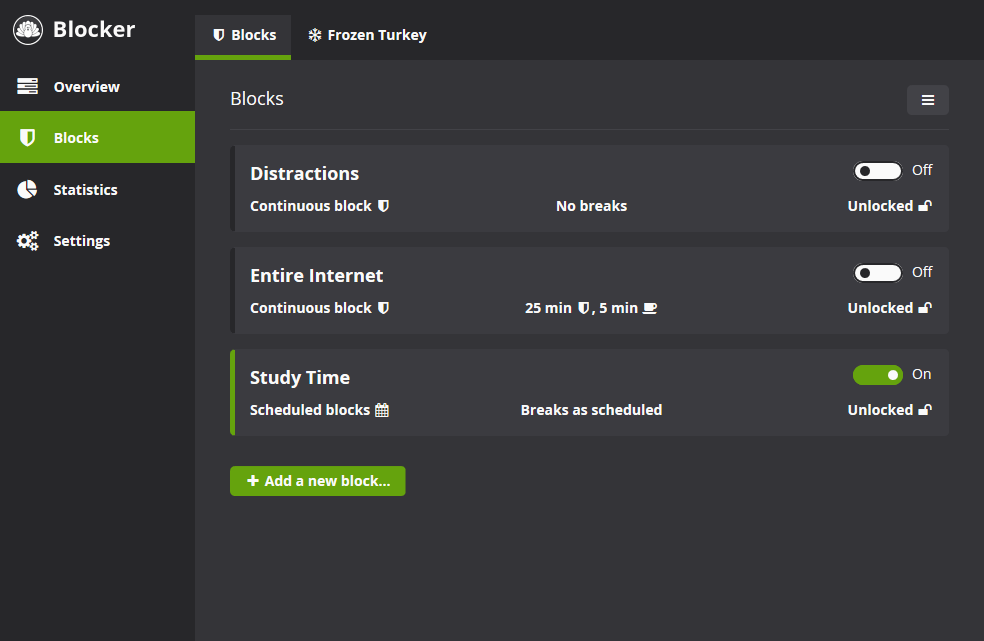This screenshot has height=641, width=984.
Task: Click the Settings gears icon
Action: click(28, 240)
